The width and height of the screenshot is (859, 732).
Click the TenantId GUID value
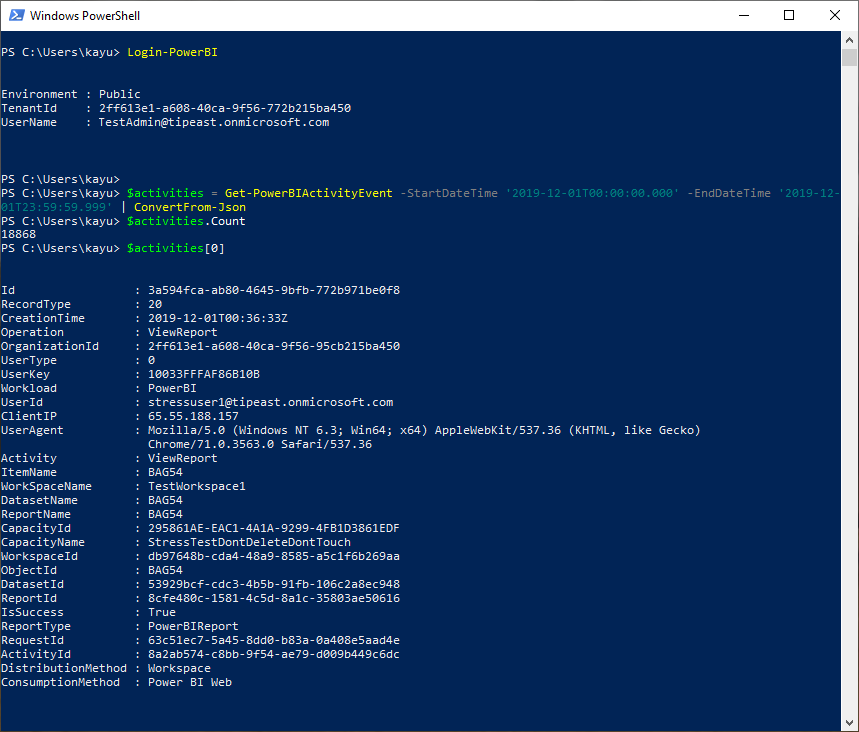point(224,108)
